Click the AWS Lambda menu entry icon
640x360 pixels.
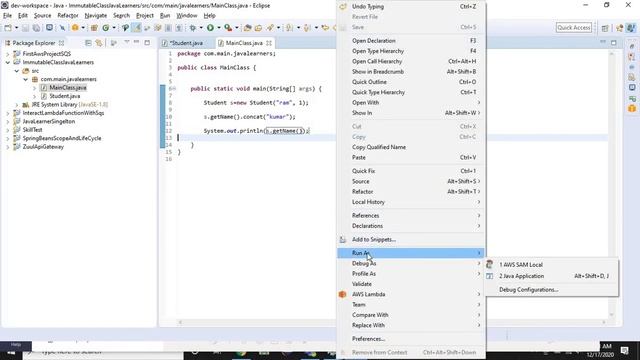[342, 294]
